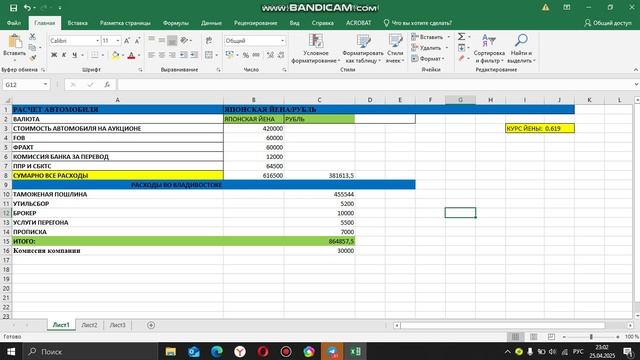Switch to the Лист2 sheet tab
This screenshot has width=640, height=360.
[89, 325]
